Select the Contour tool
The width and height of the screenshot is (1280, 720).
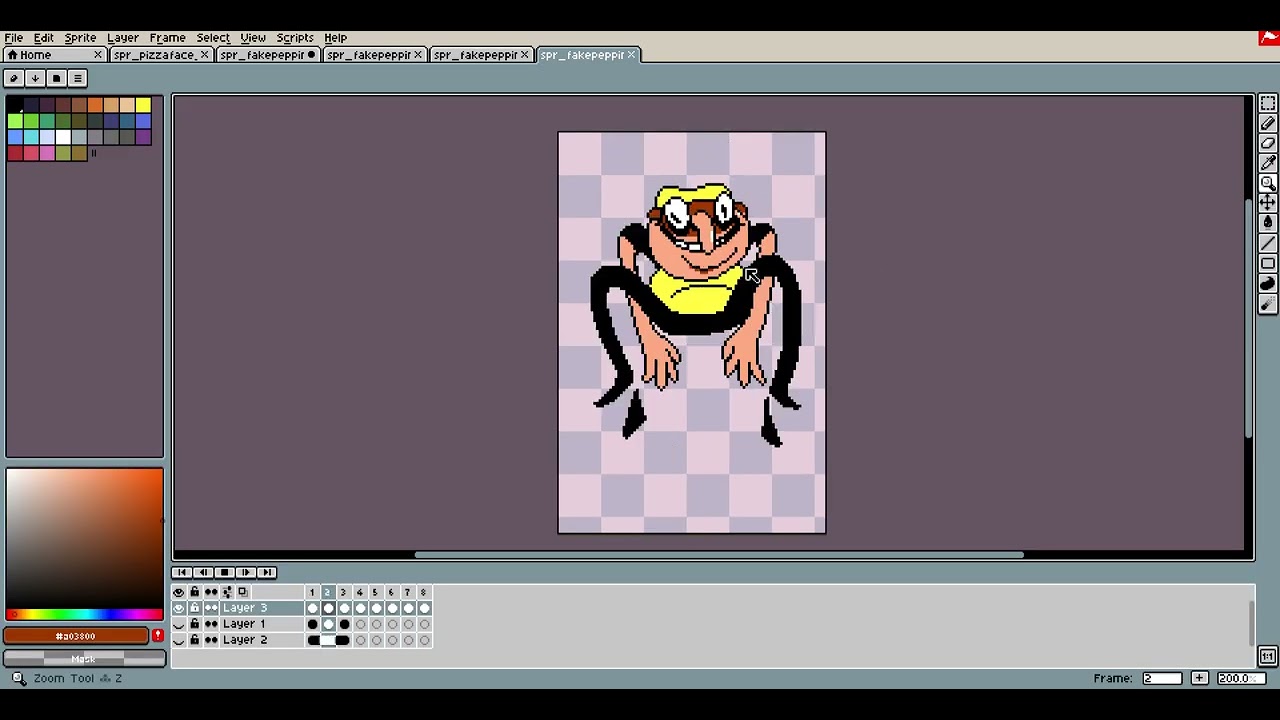tap(1267, 284)
